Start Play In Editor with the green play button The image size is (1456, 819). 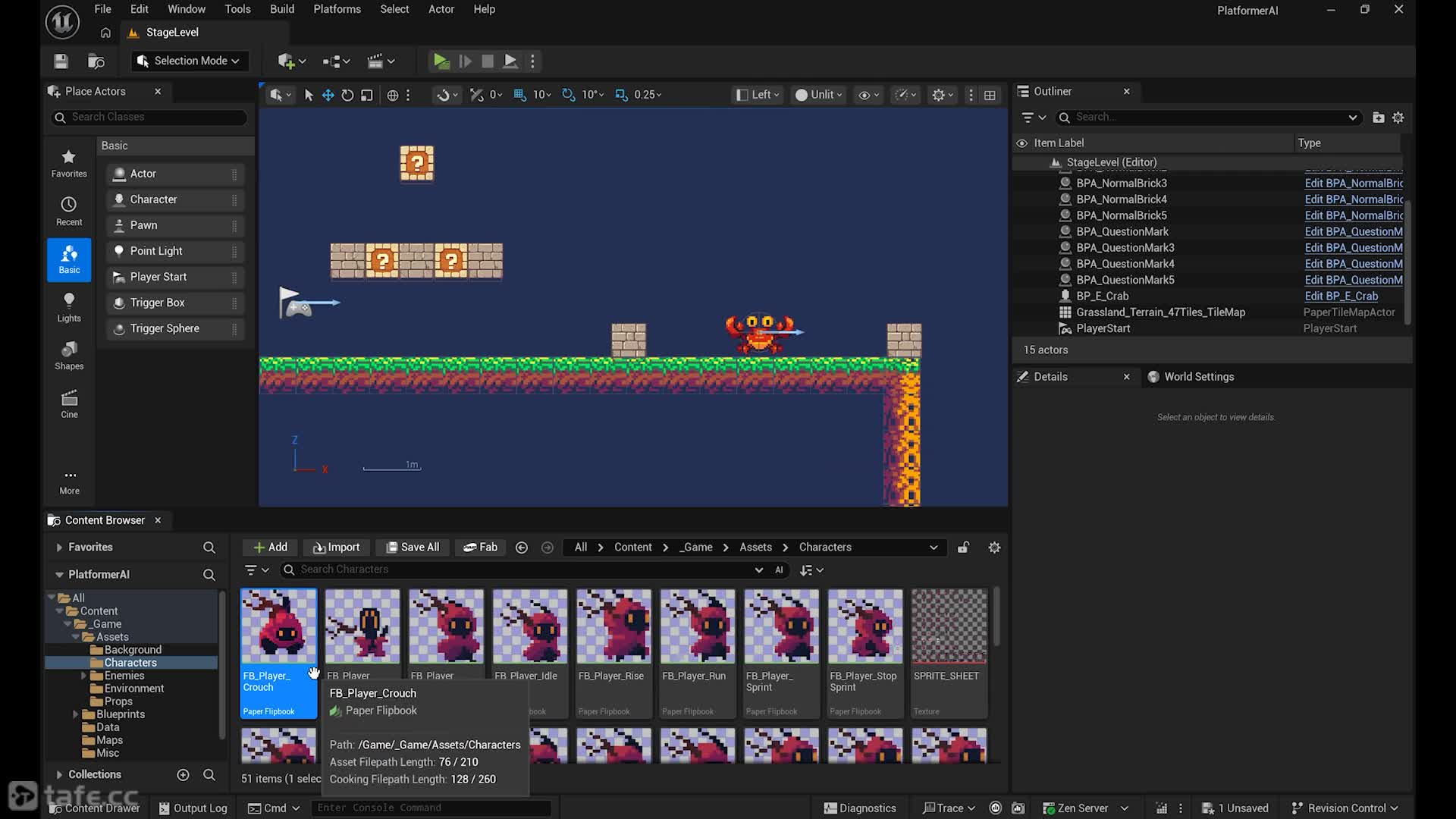(x=441, y=61)
